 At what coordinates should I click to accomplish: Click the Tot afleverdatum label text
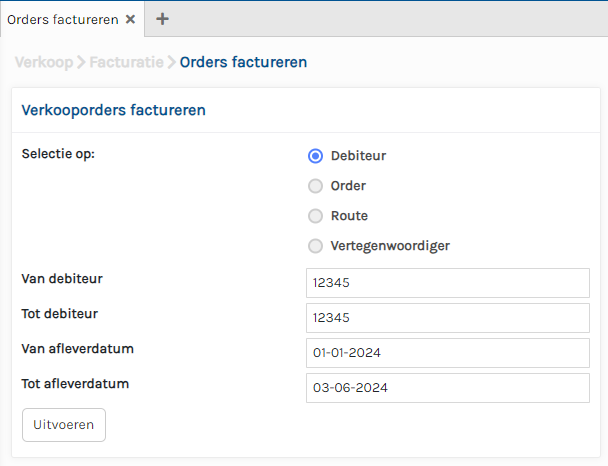[x=75, y=383]
